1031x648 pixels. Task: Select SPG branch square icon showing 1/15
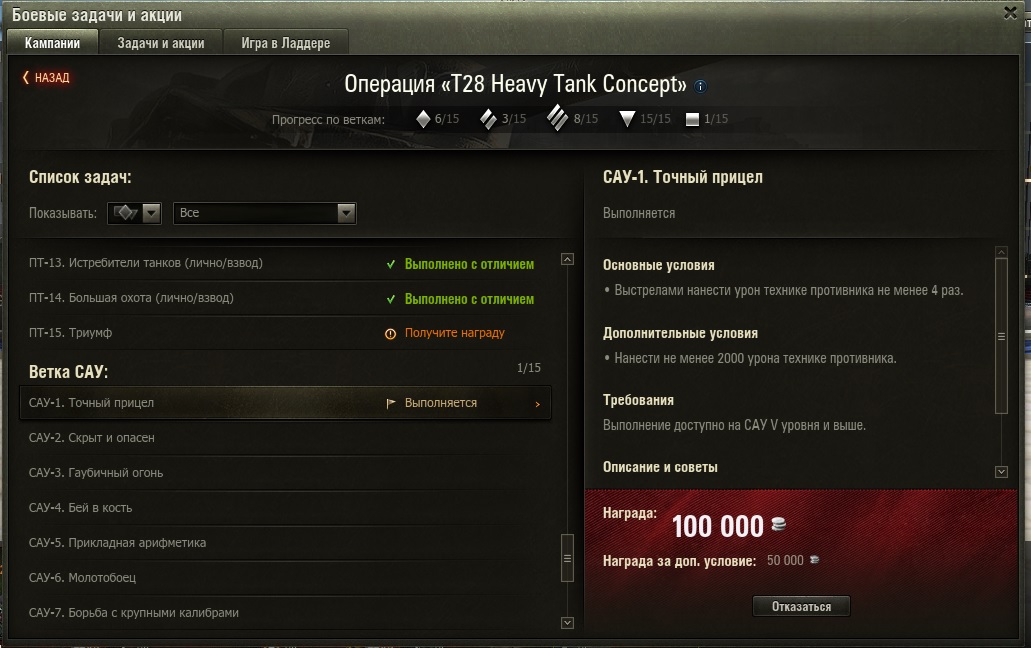[692, 119]
